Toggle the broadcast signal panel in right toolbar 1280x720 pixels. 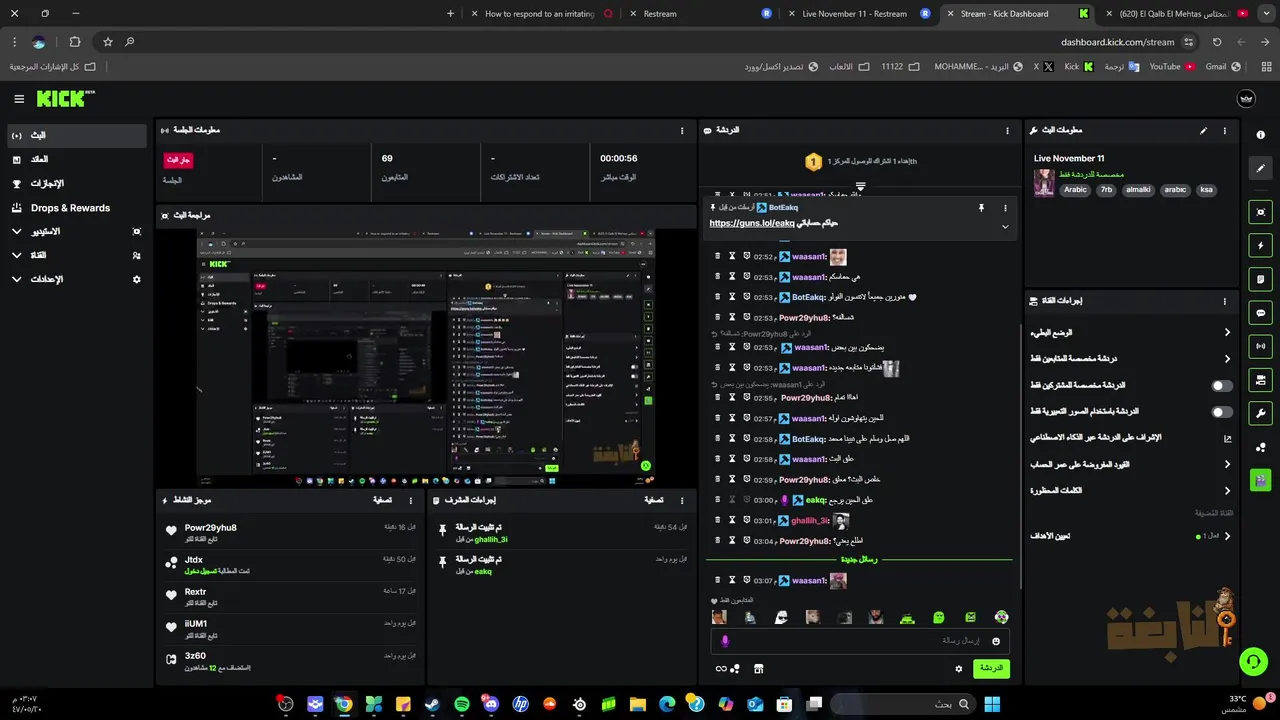point(1260,346)
